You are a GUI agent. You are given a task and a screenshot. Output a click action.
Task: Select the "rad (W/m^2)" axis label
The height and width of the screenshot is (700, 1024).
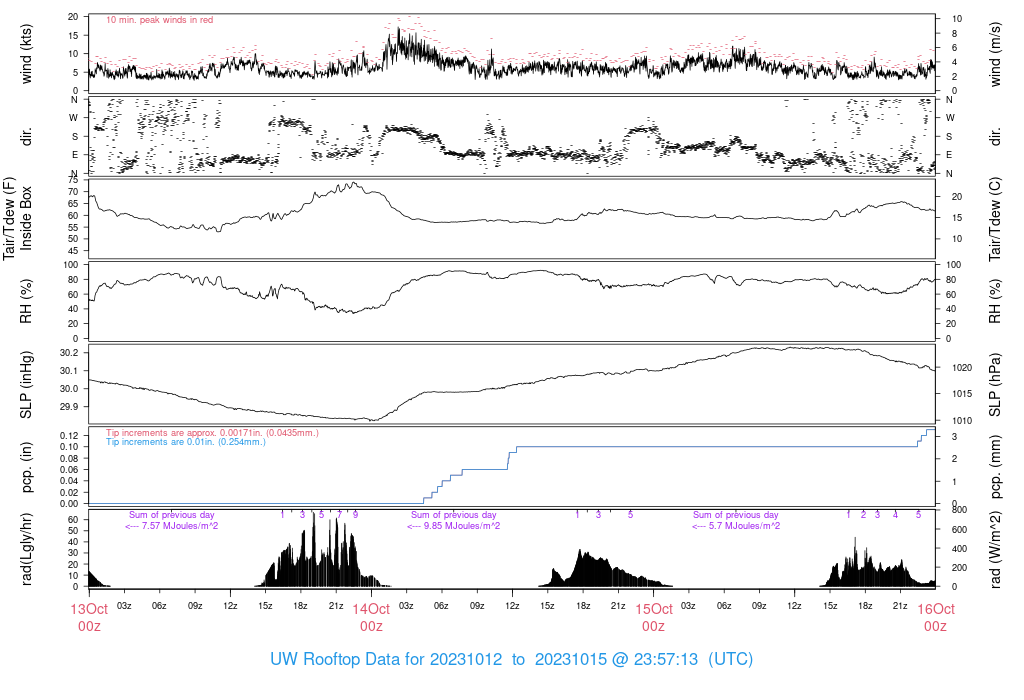[x=995, y=550]
